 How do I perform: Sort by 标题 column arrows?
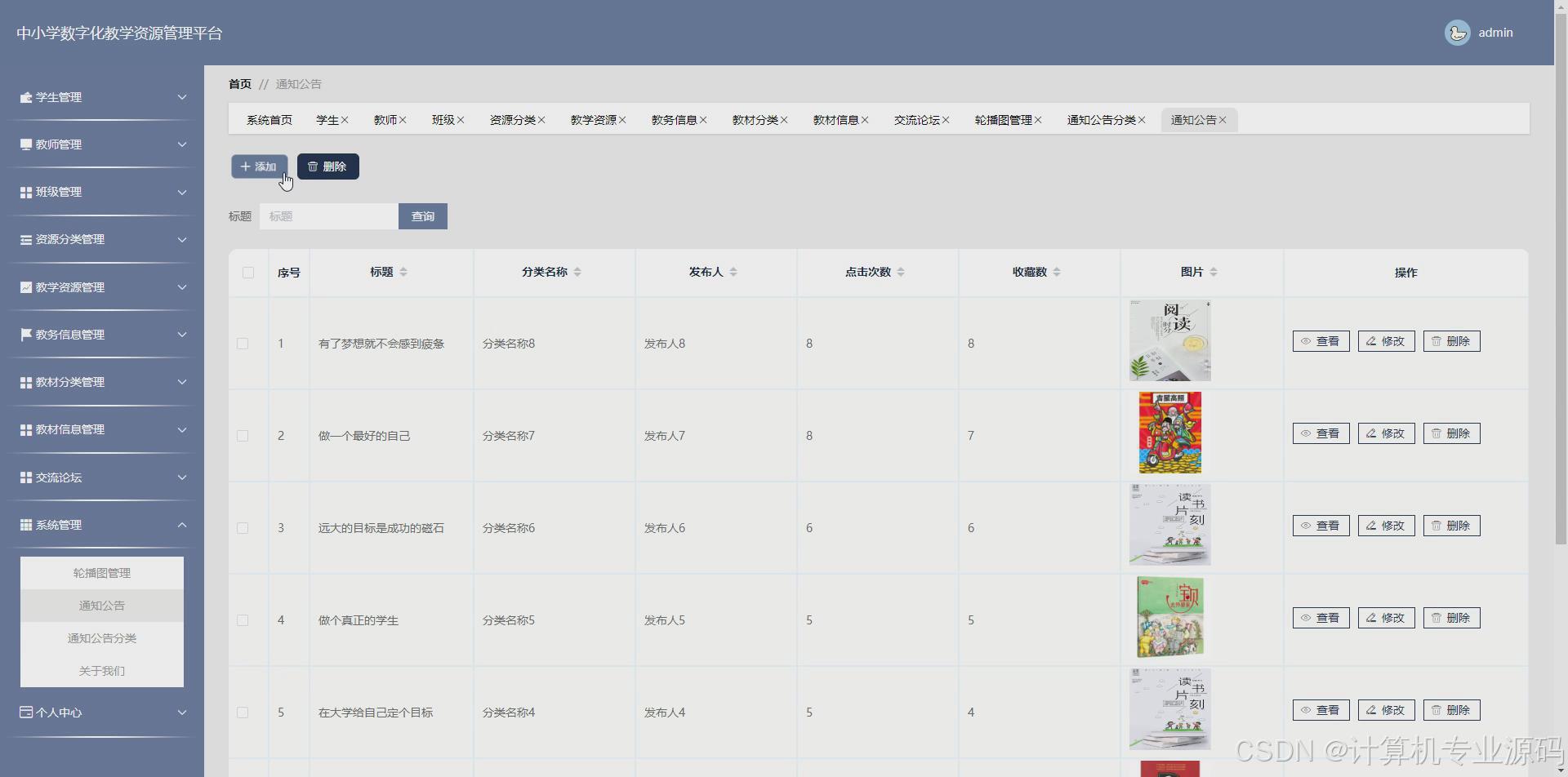(403, 272)
